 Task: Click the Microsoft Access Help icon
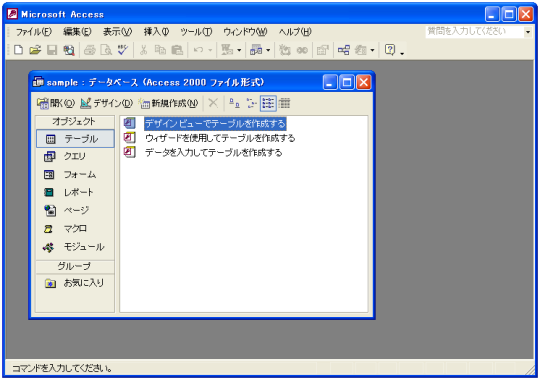390,50
